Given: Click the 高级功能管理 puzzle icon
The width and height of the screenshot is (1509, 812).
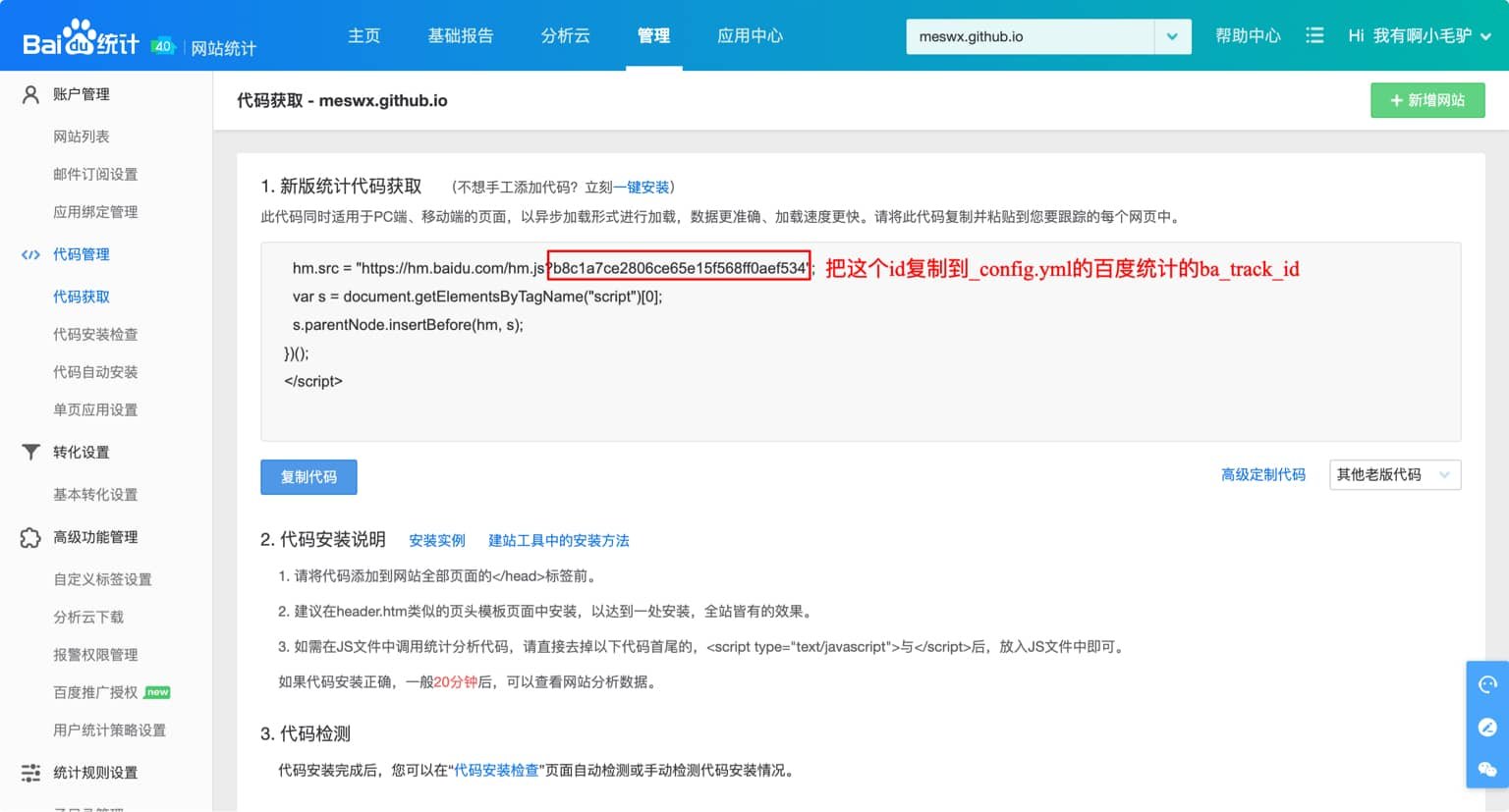Looking at the screenshot, I should click(x=30, y=537).
